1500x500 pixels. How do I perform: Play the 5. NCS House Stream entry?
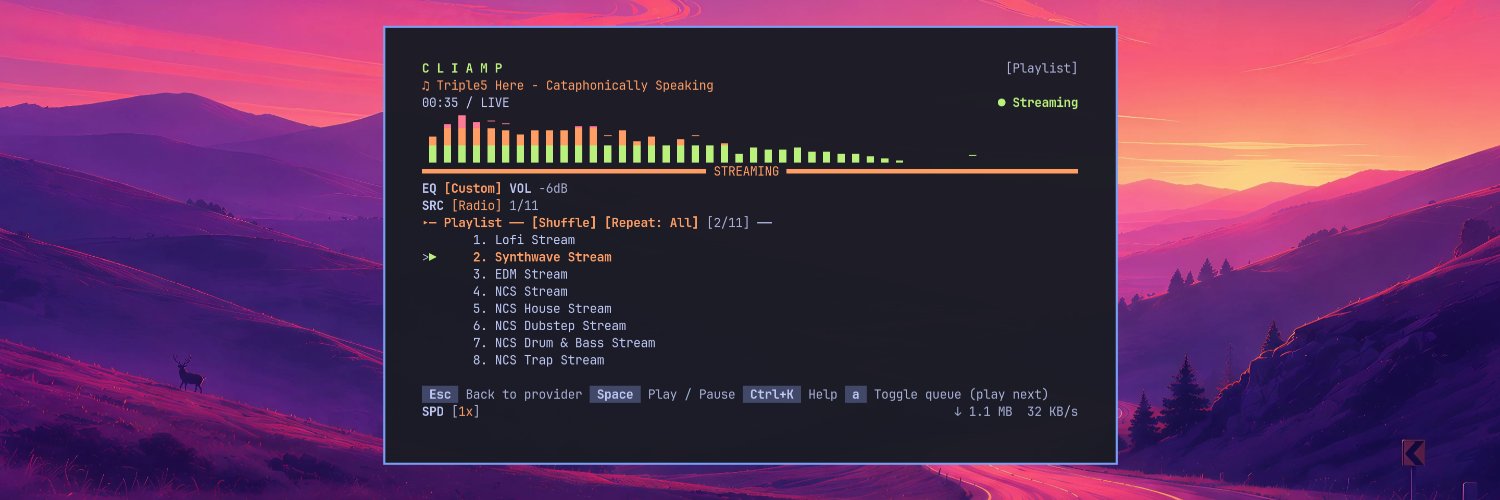[542, 308]
